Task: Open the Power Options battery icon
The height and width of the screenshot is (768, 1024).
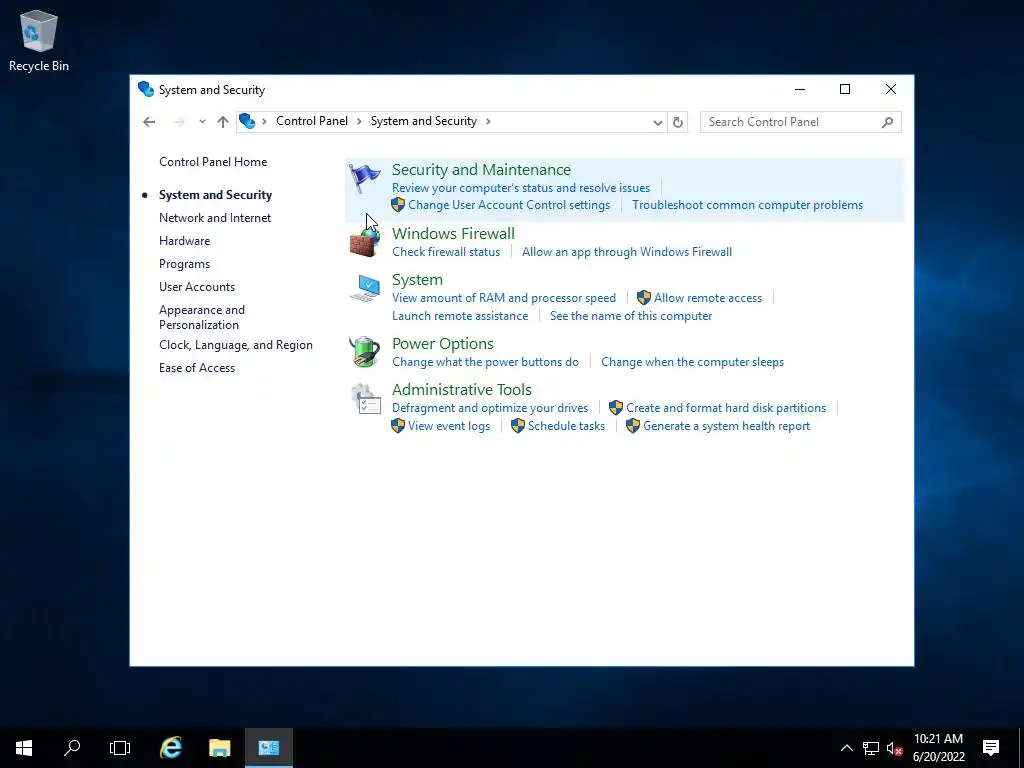Action: tap(364, 352)
